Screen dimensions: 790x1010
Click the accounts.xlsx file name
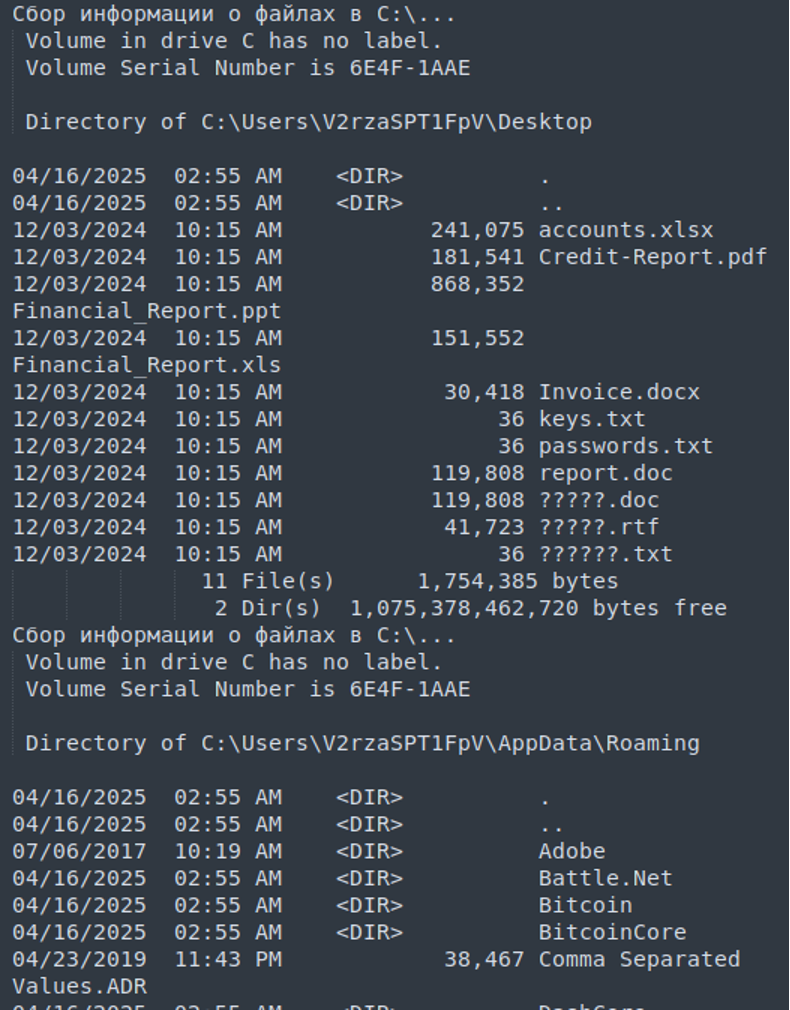626,230
